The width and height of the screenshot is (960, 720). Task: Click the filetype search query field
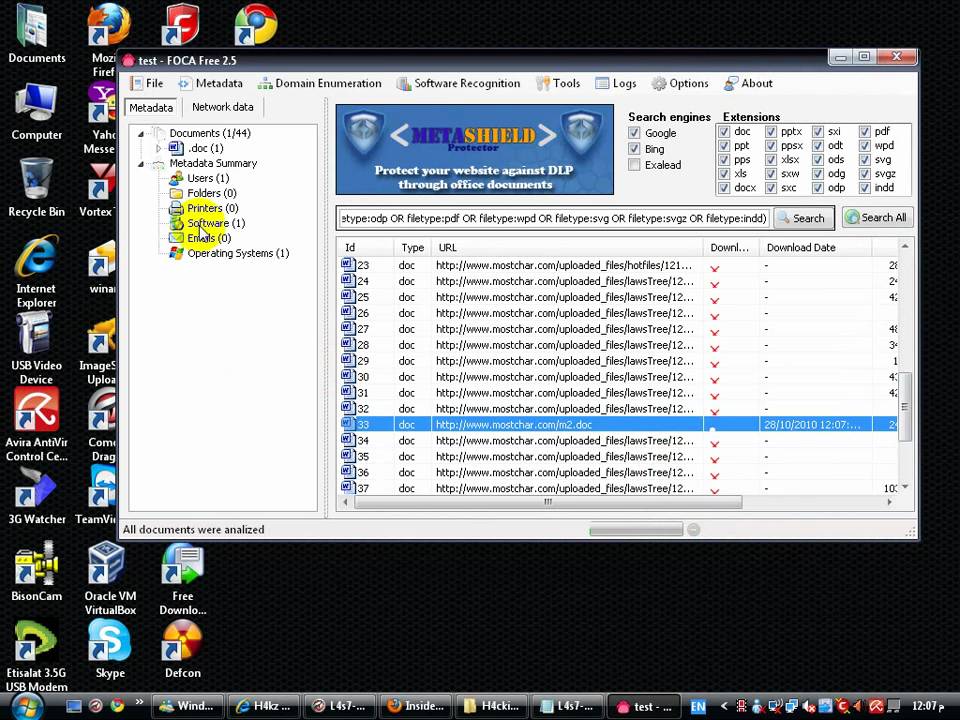553,219
